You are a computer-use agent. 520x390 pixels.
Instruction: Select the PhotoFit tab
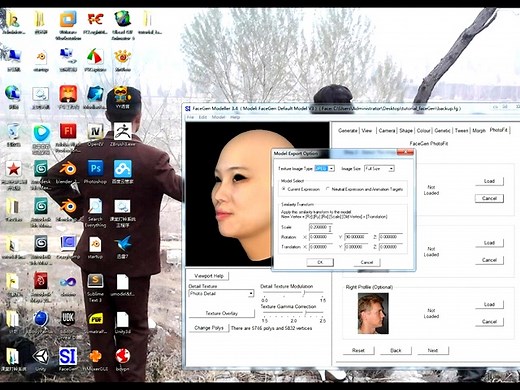pyautogui.click(x=498, y=130)
